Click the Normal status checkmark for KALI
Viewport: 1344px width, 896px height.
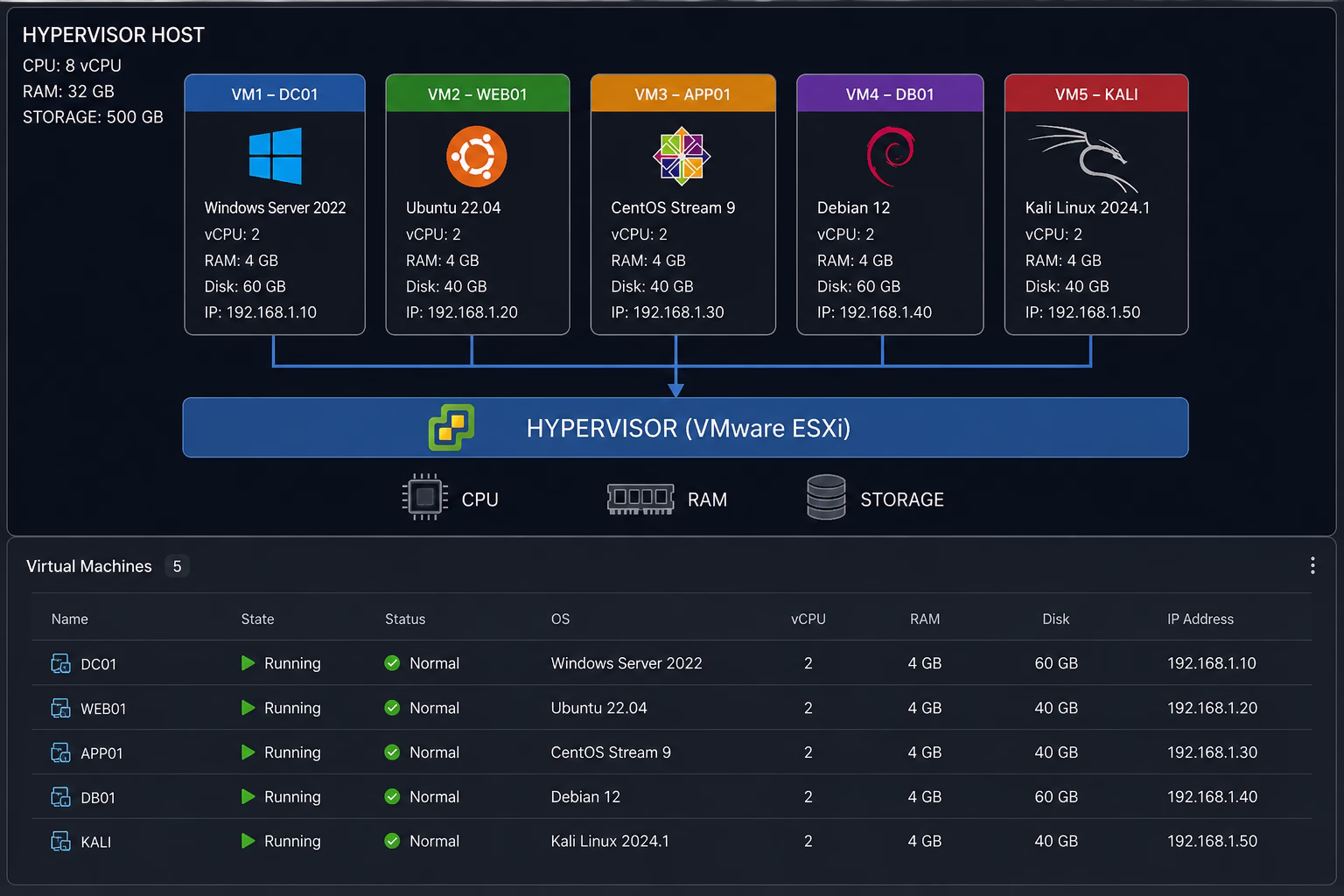[392, 841]
